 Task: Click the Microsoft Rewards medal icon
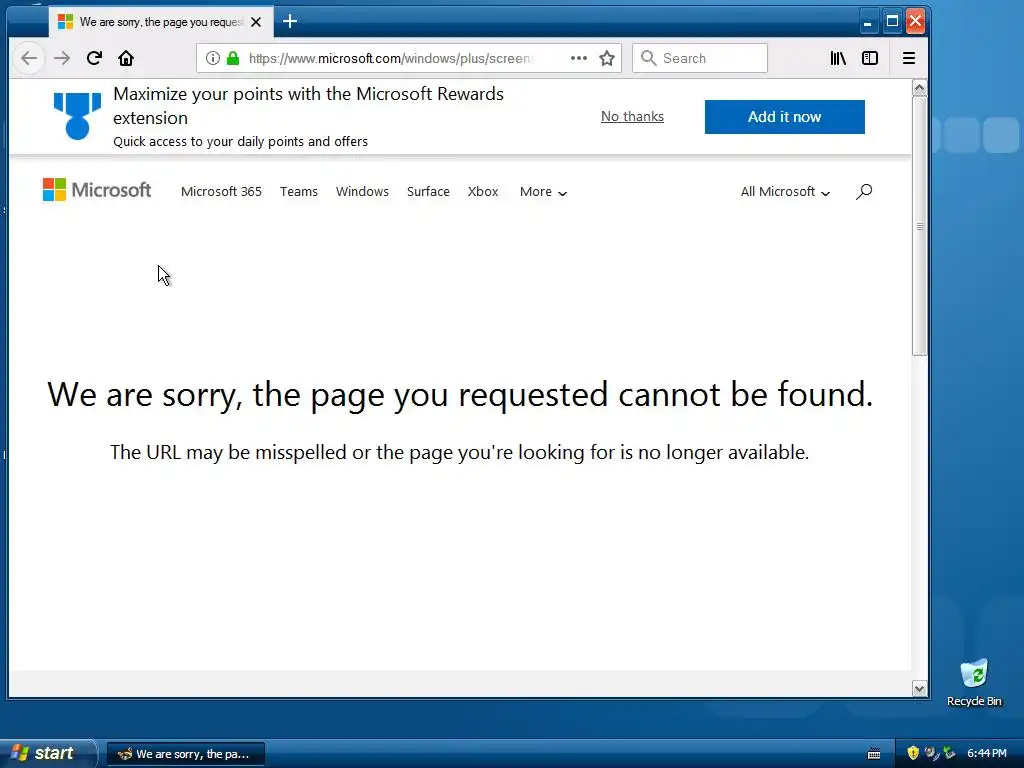pyautogui.click(x=77, y=116)
